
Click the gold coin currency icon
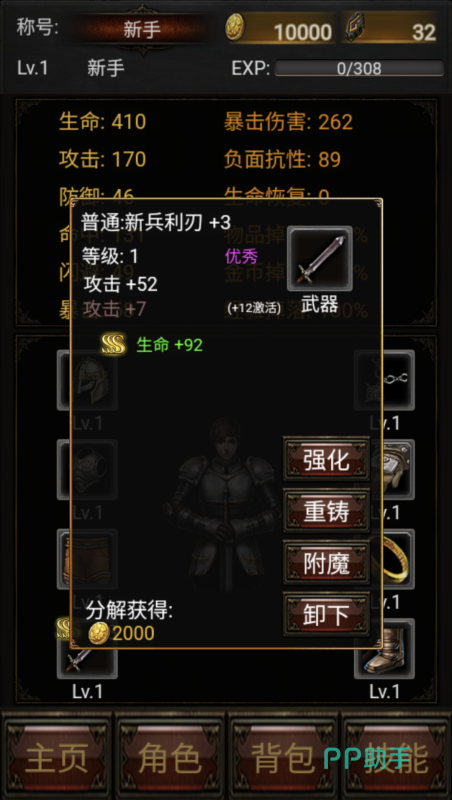(x=235, y=27)
